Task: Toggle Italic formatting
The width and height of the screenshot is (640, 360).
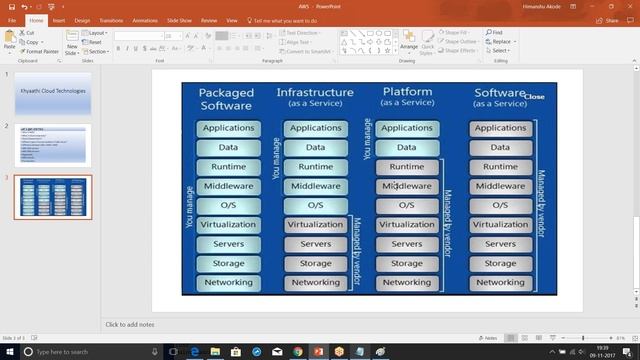Action: pyautogui.click(x=127, y=49)
